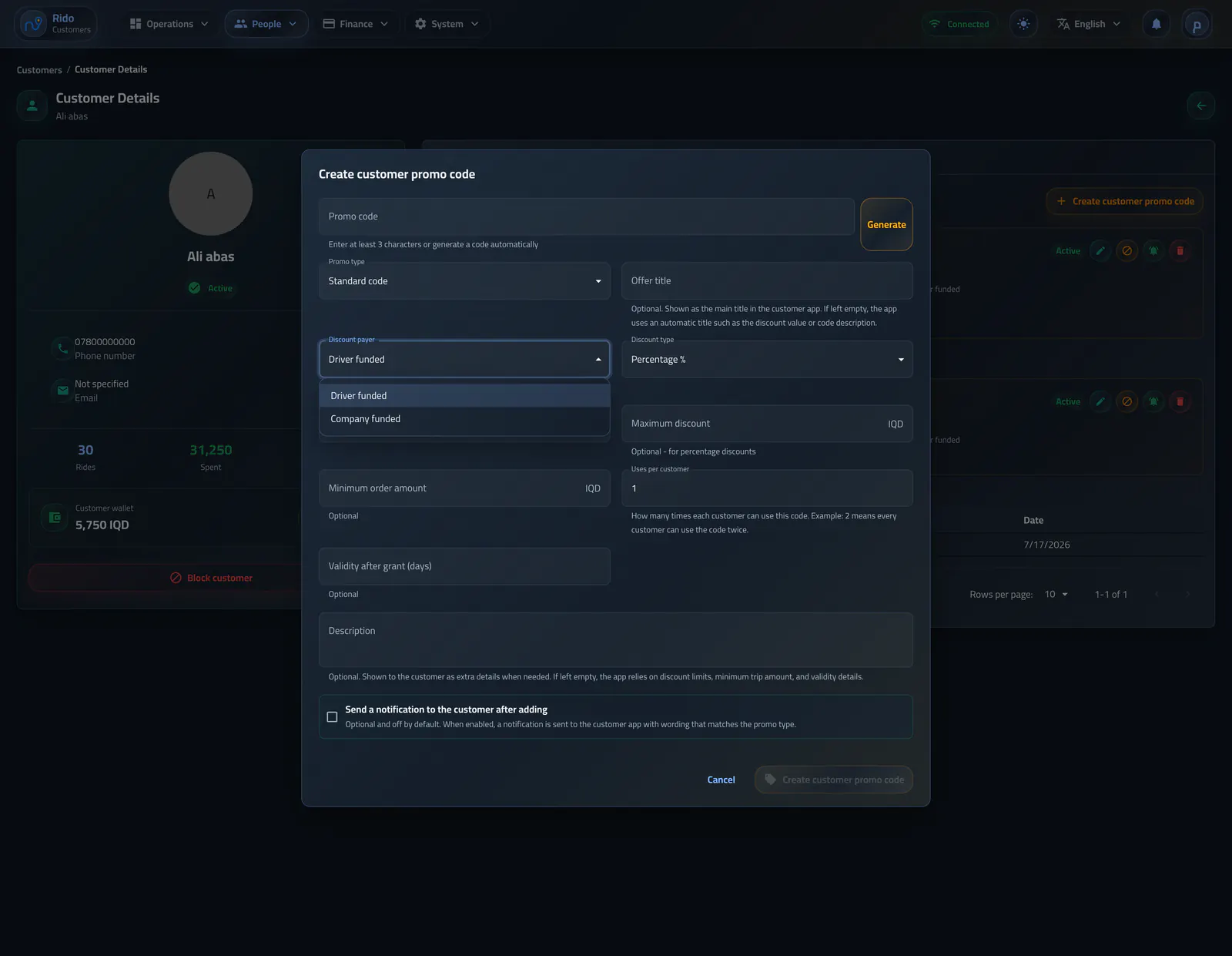1232x956 pixels.
Task: Open the Finance menu
Action: [355, 24]
